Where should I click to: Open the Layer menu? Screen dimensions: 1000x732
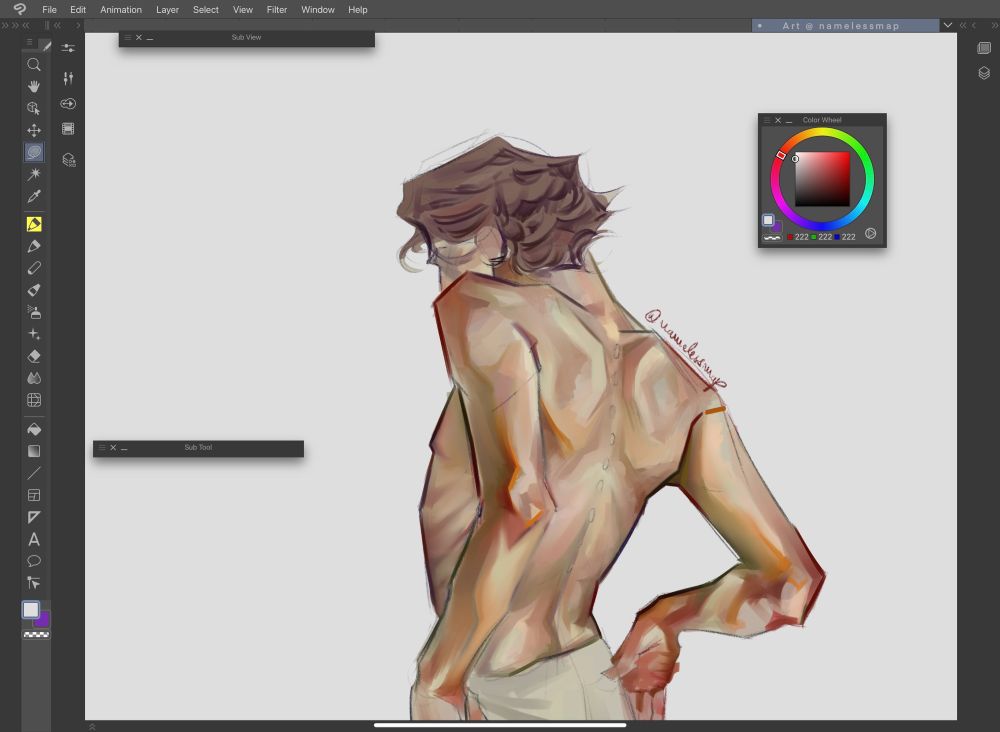pos(167,10)
